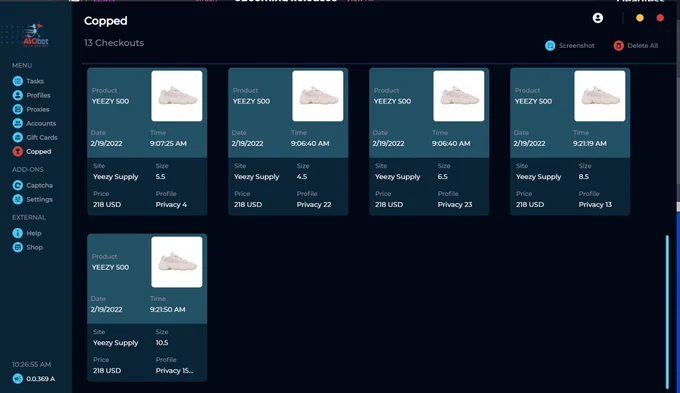This screenshot has height=393, width=680.
Task: Click the yellow minimize dot
Action: tap(640, 18)
